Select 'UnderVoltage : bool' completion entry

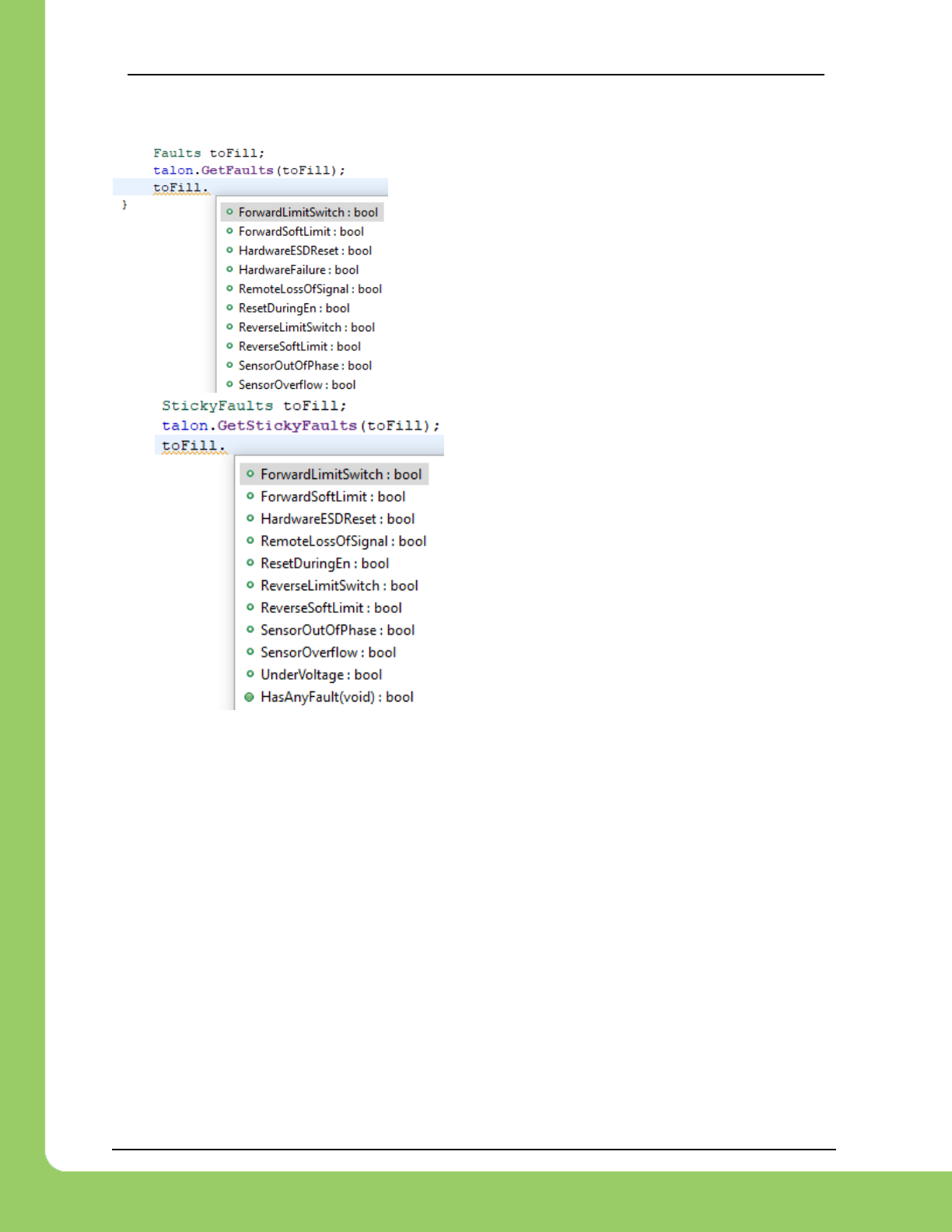321,675
